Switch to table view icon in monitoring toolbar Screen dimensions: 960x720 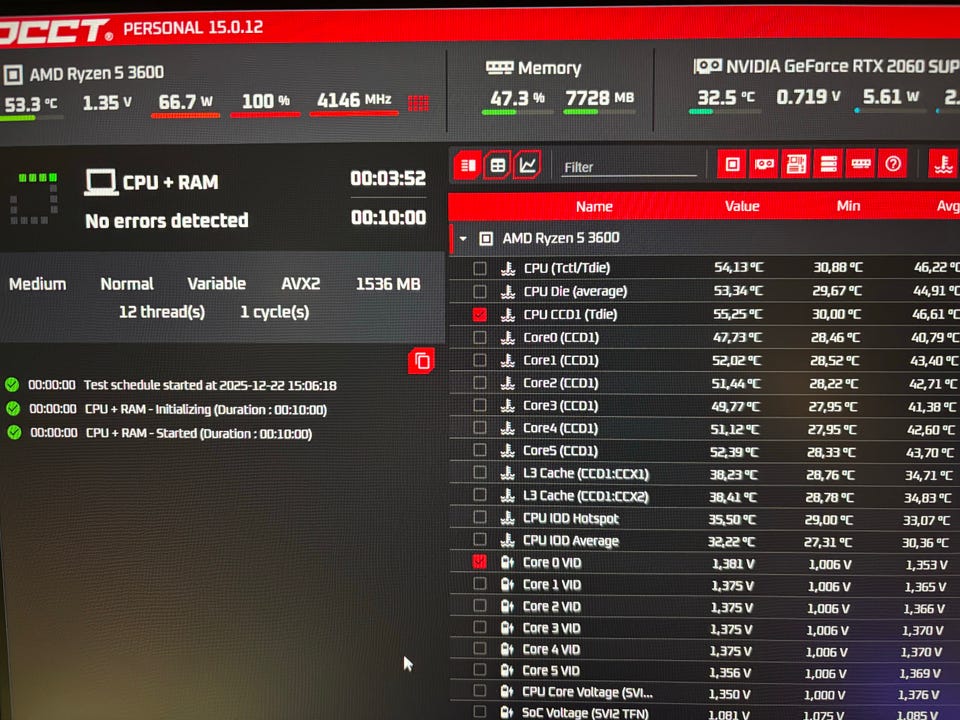(498, 165)
